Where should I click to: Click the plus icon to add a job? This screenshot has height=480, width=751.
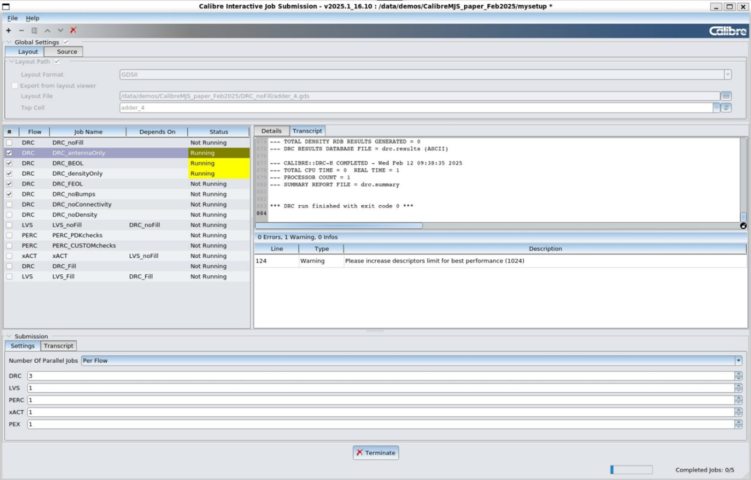(9, 30)
